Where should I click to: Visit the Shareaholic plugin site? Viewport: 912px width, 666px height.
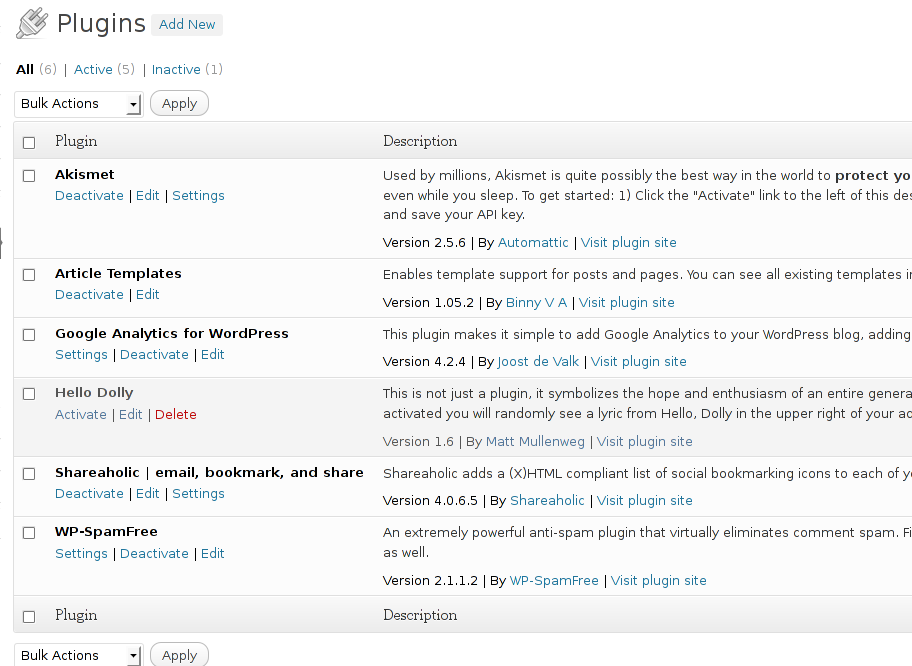click(x=644, y=501)
